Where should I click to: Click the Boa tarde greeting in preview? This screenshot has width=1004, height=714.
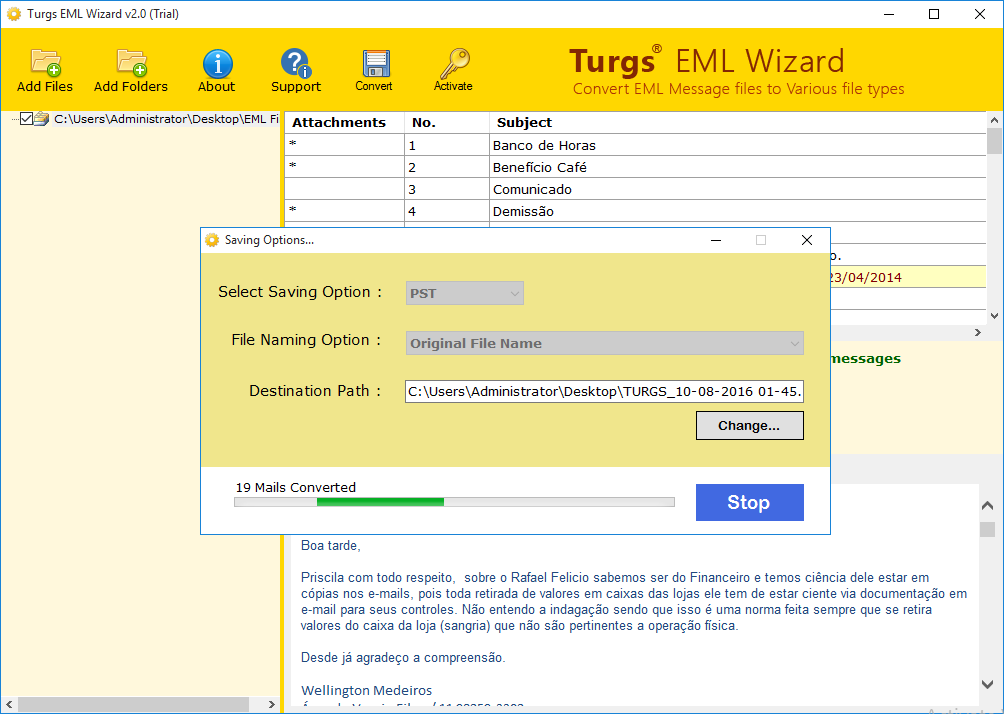(x=331, y=546)
